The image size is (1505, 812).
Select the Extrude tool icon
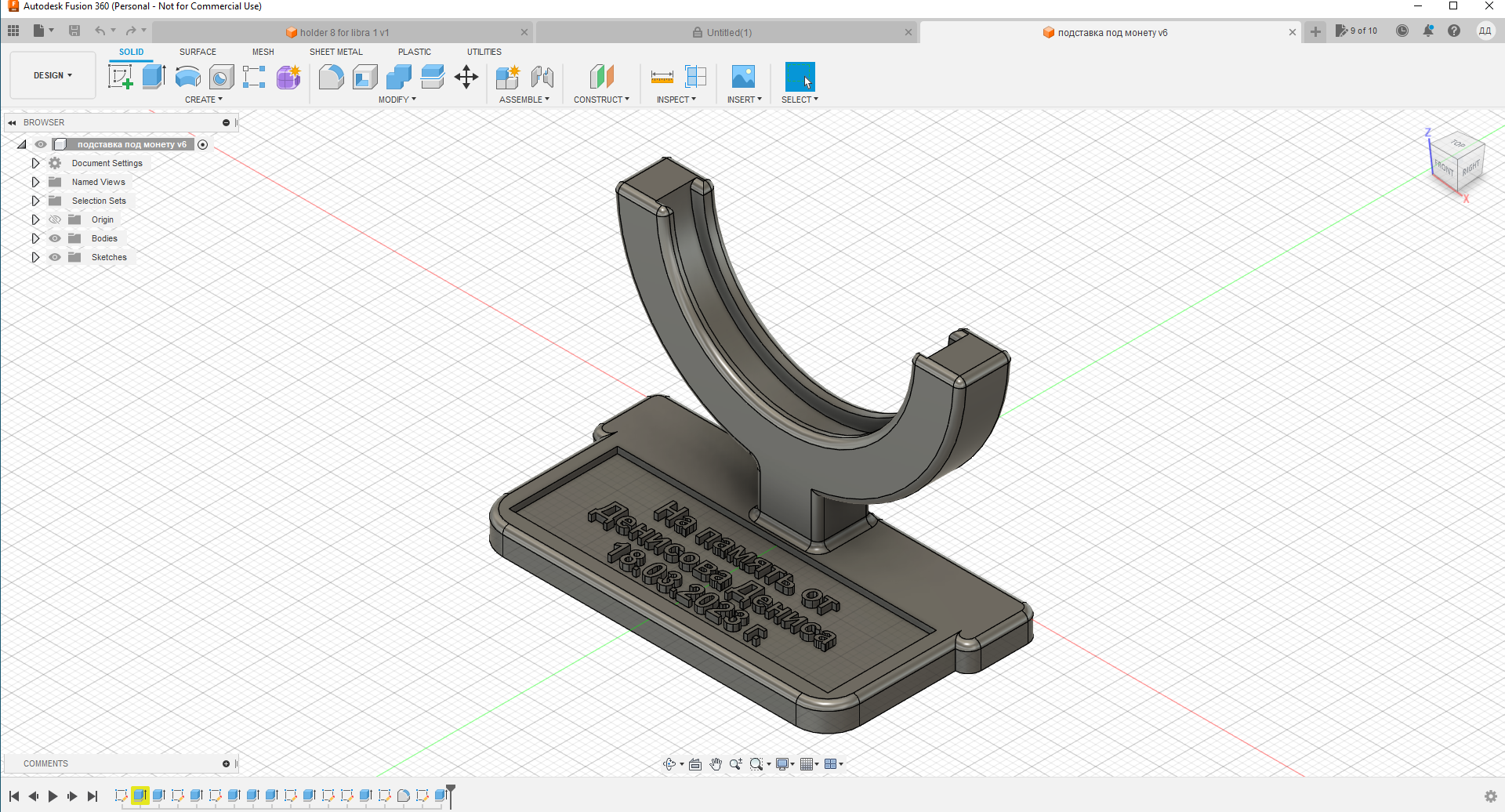154,77
